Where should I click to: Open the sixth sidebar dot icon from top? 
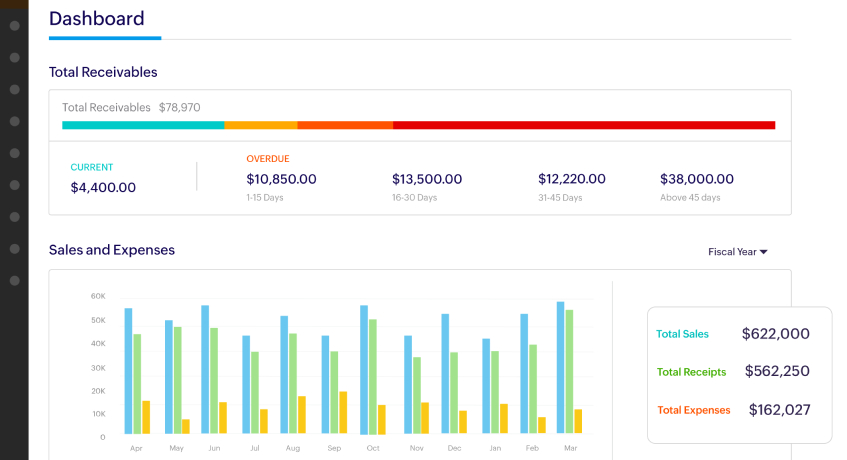pos(14,185)
